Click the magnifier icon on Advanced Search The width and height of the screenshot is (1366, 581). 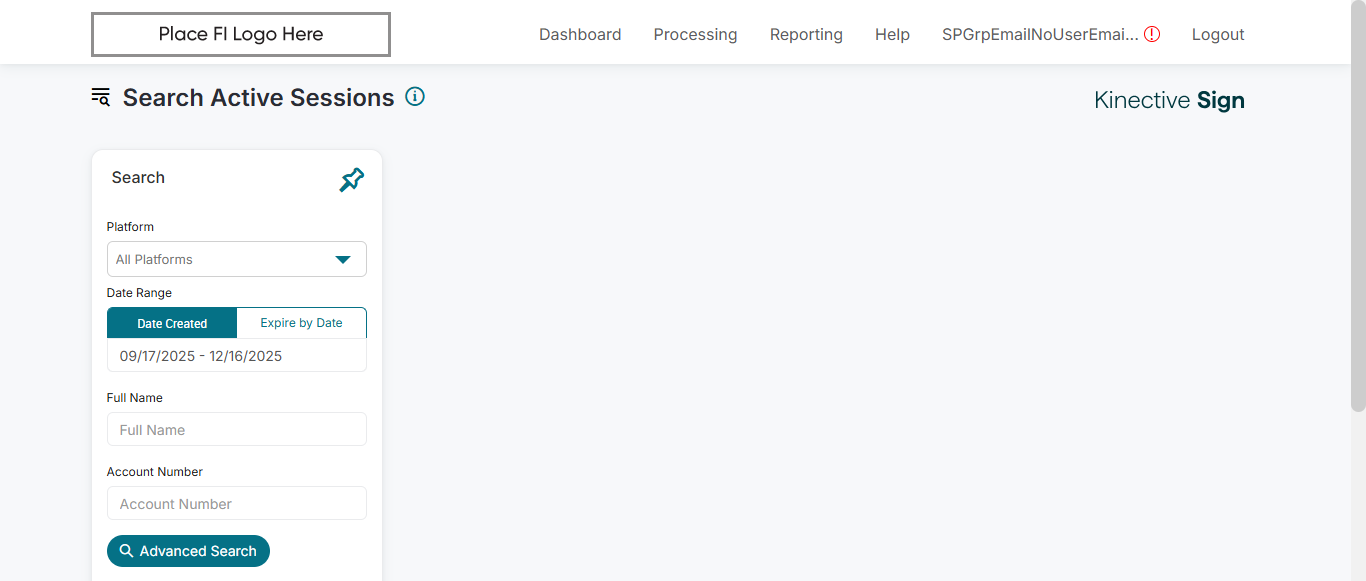tap(126, 551)
